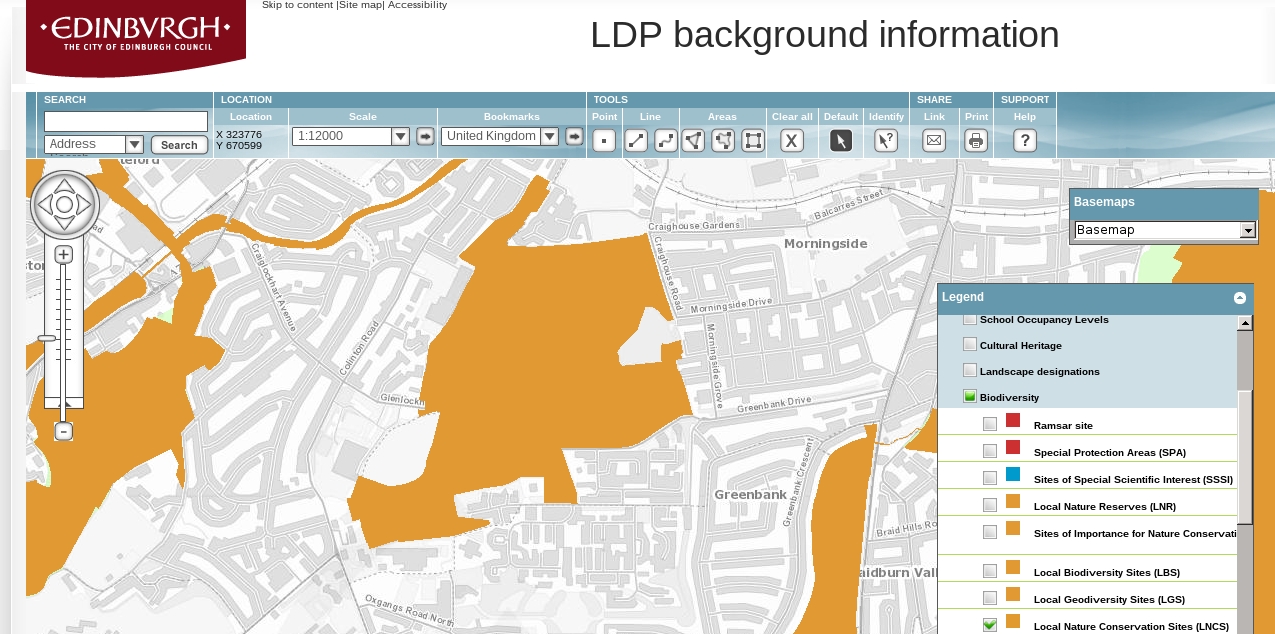The width and height of the screenshot is (1275, 634).
Task: Share map link via envelope icon
Action: [x=934, y=141]
